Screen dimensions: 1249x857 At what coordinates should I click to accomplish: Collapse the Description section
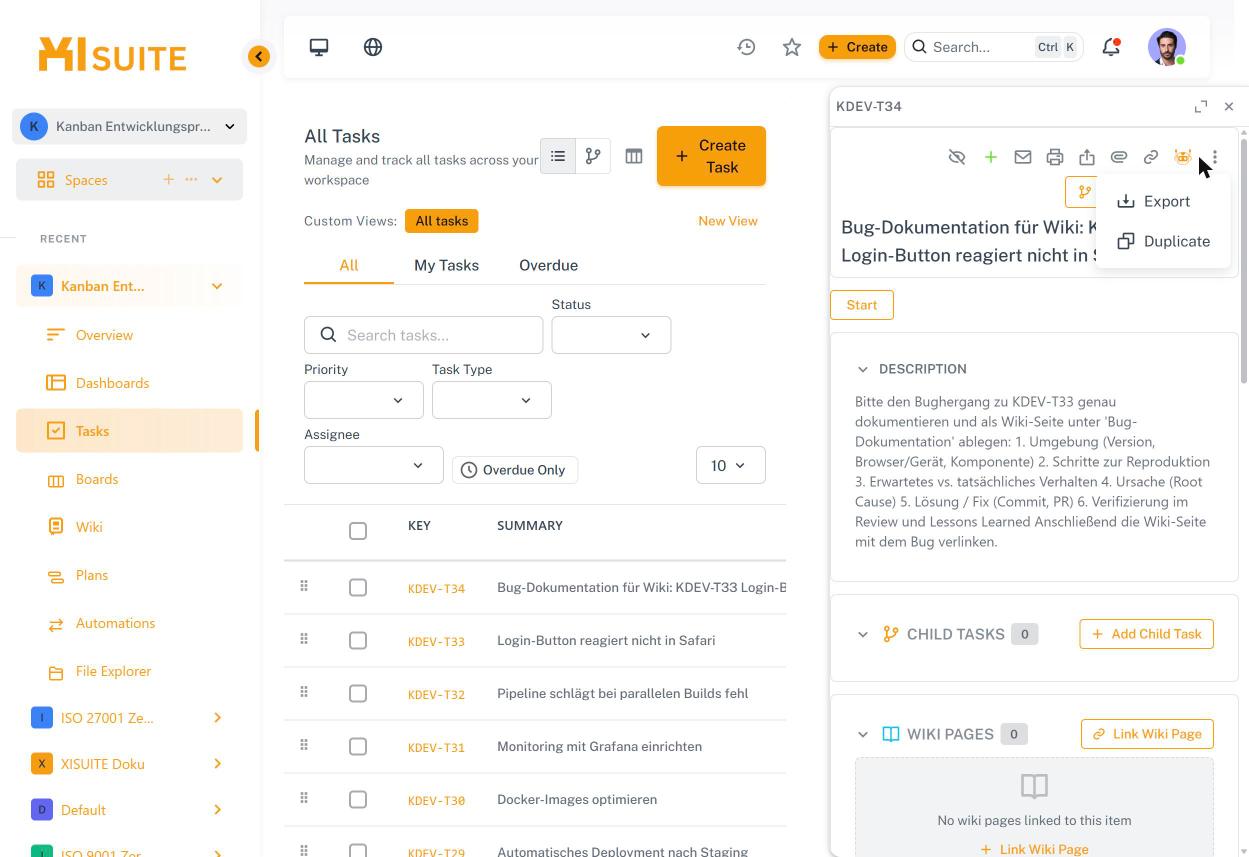[863, 369]
